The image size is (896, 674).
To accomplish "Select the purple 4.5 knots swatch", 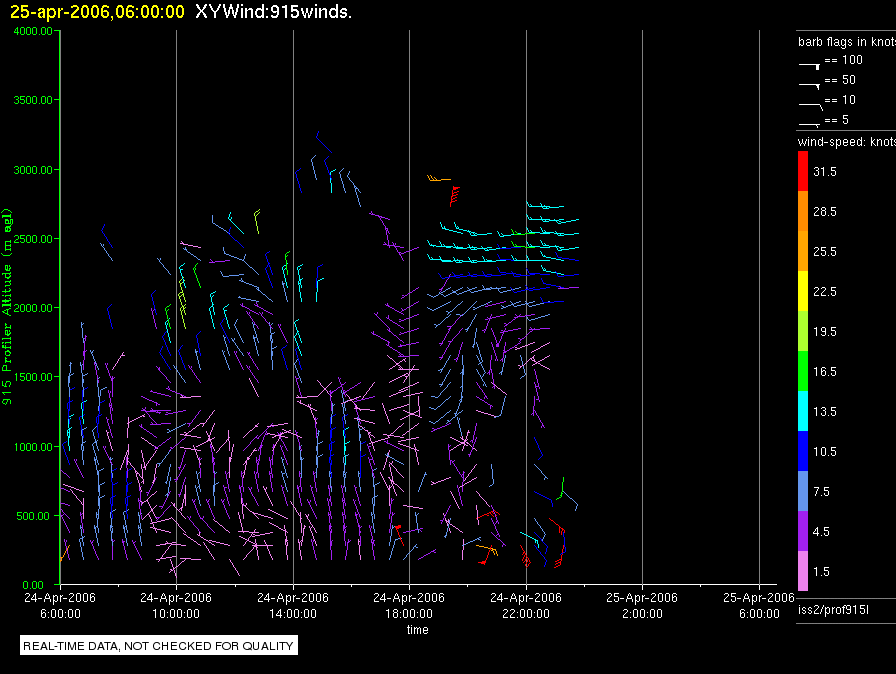I will pos(803,531).
